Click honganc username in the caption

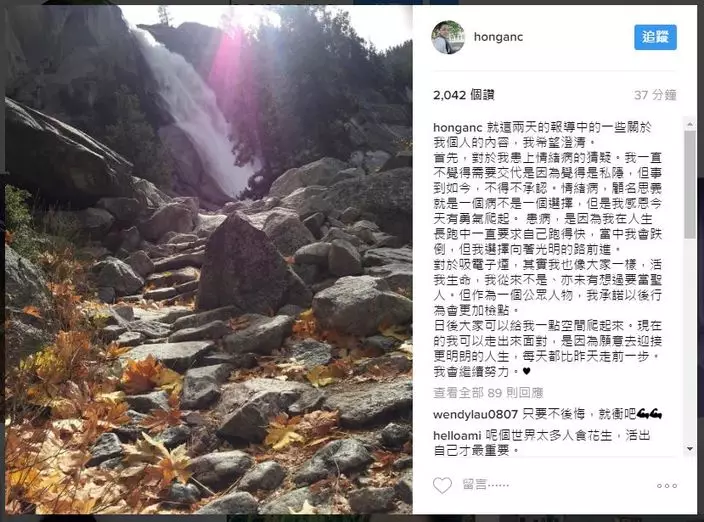458,128
